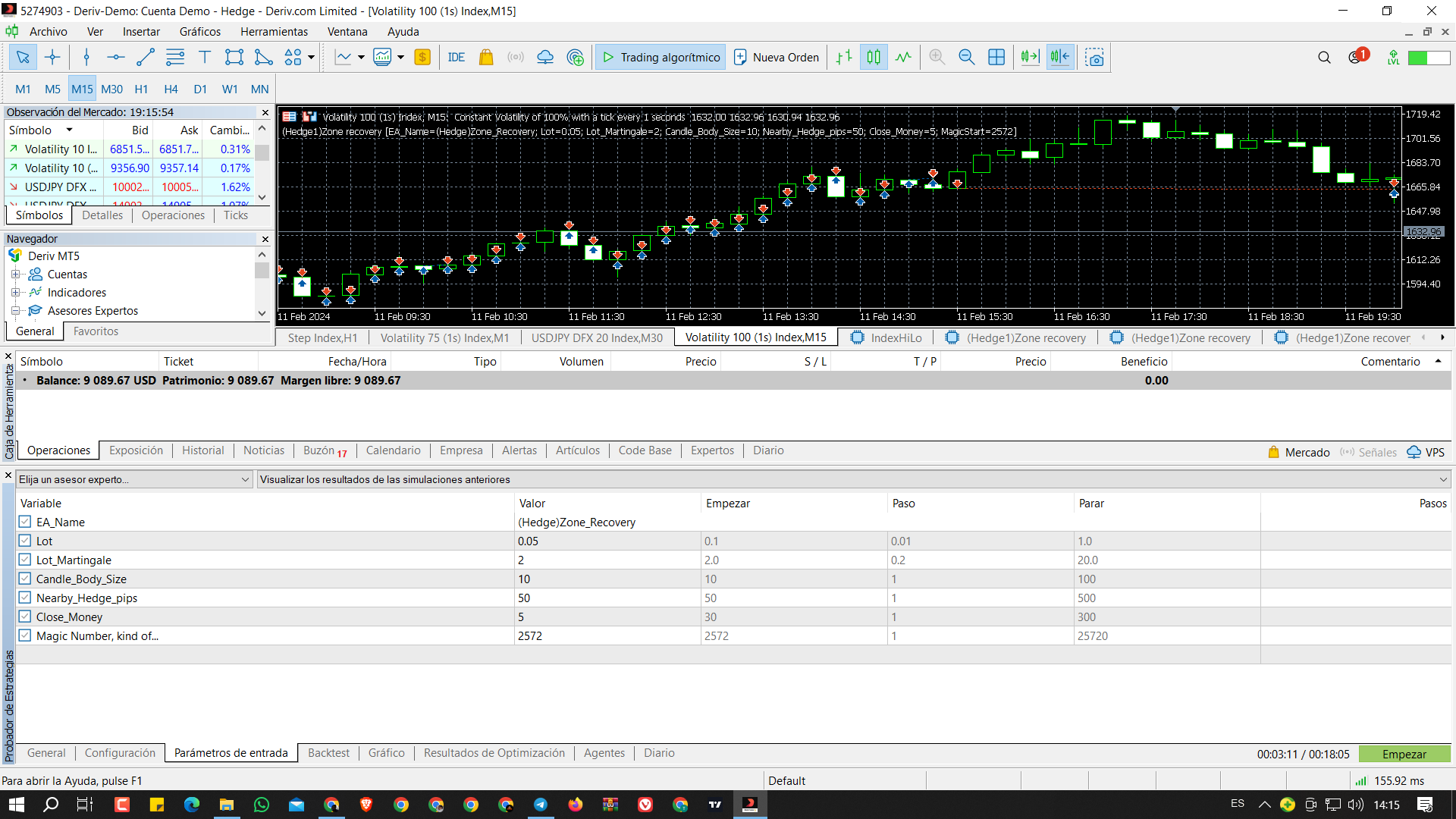Draw a vertical line on chart
Screen dimensions: 1456x819
[86, 57]
